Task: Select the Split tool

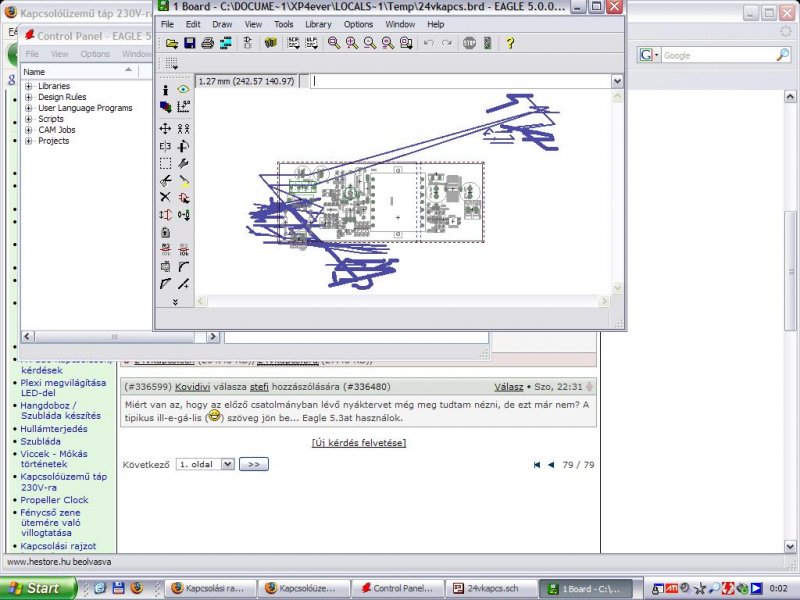Action: tap(165, 284)
